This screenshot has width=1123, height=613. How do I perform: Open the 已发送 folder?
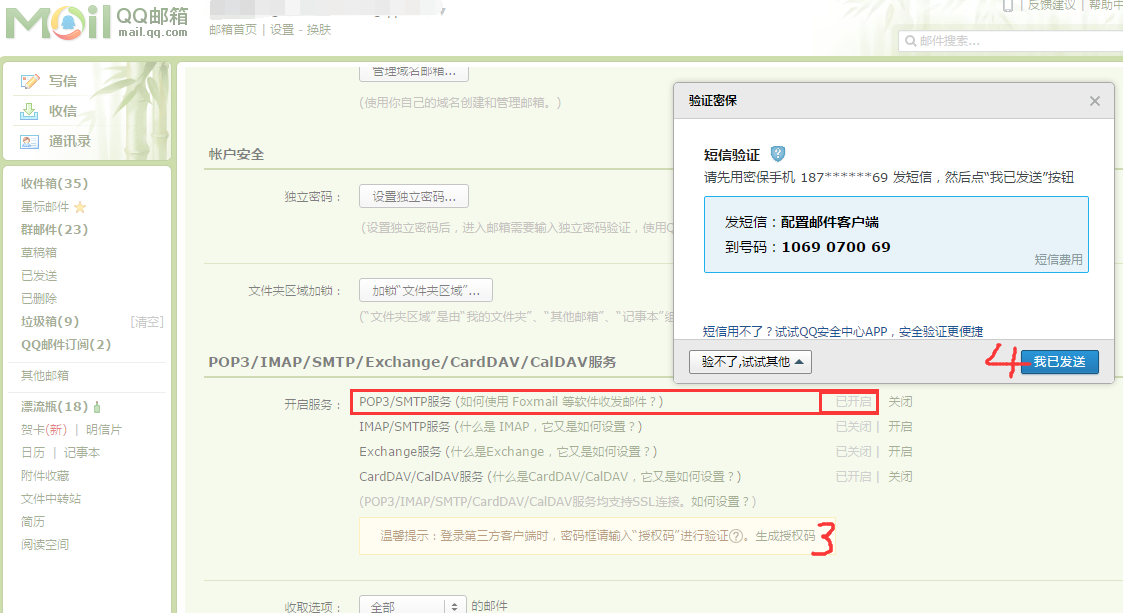[x=39, y=276]
